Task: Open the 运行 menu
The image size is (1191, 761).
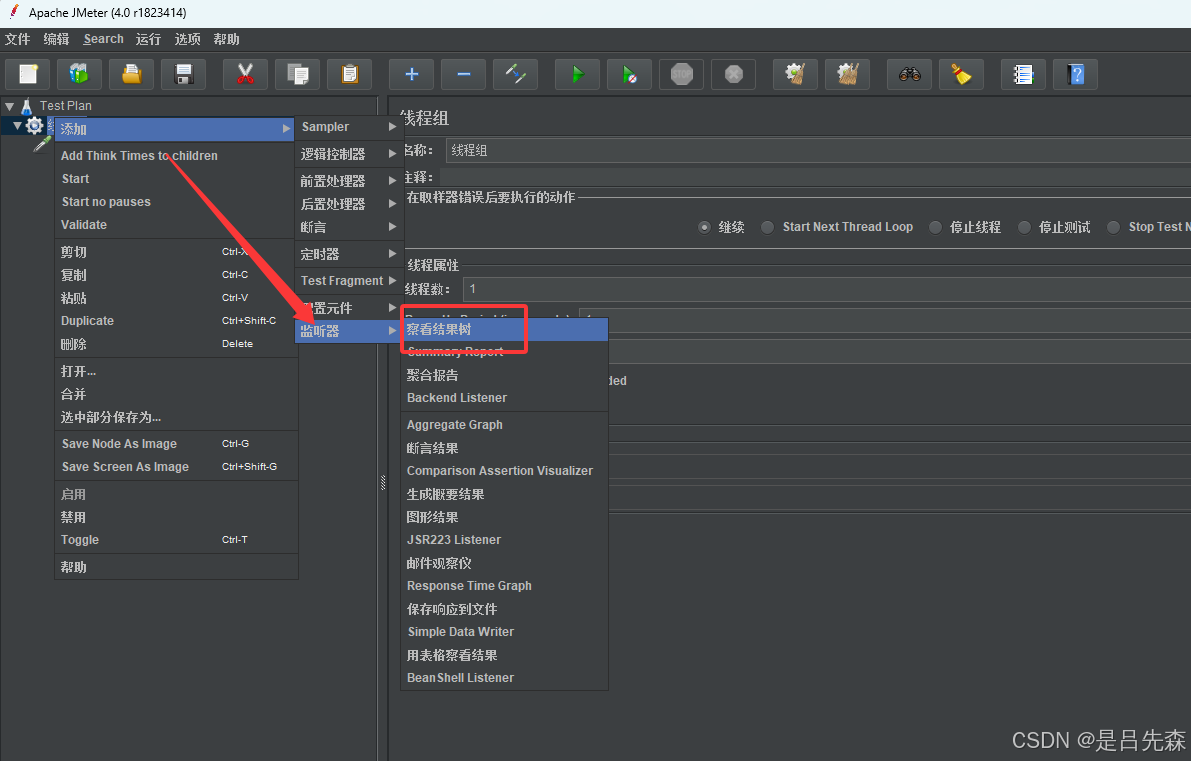Action: pos(148,39)
